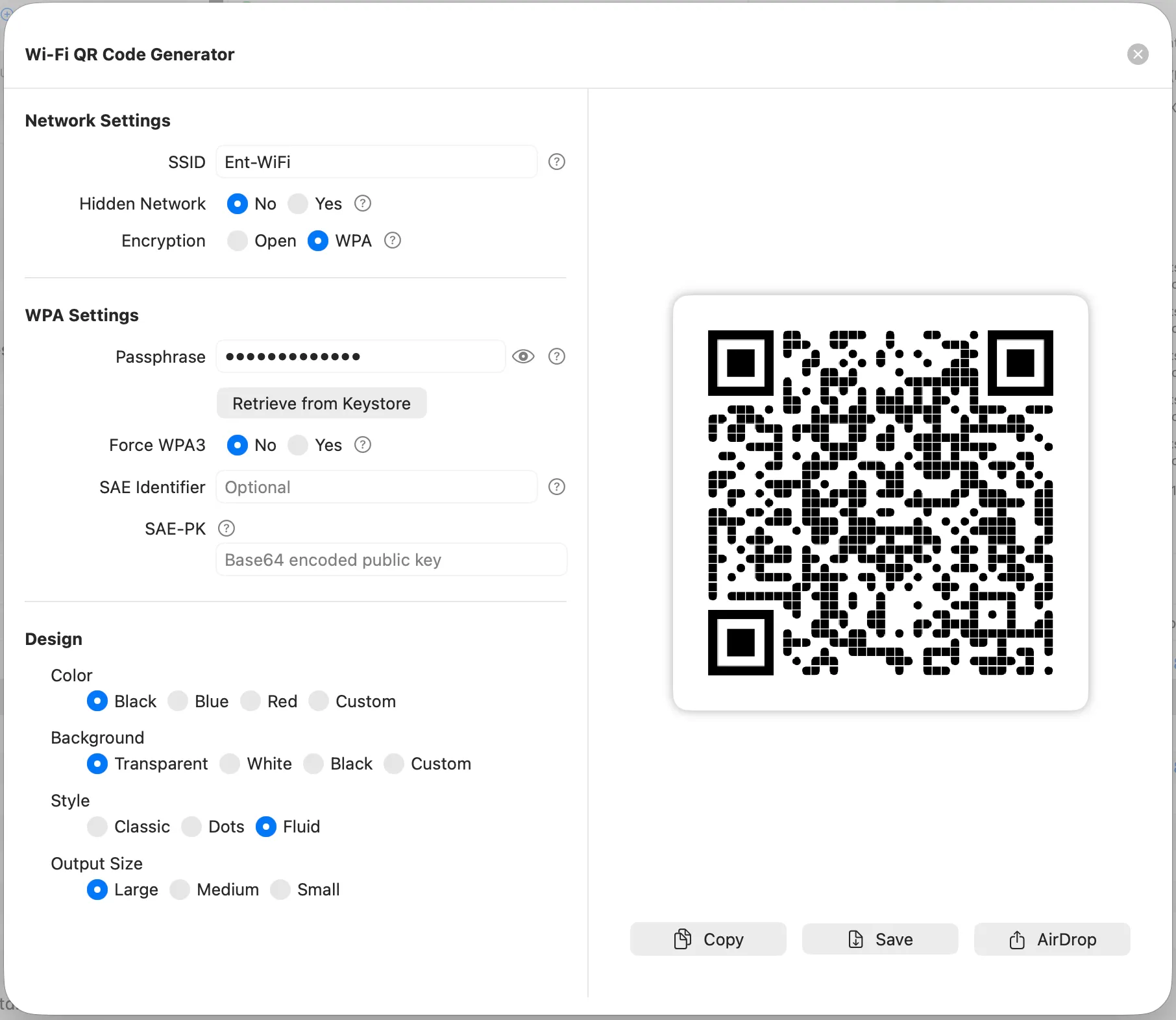Screen dimensions: 1176x1020
Task: Save the generated QR code
Action: pos(879,939)
